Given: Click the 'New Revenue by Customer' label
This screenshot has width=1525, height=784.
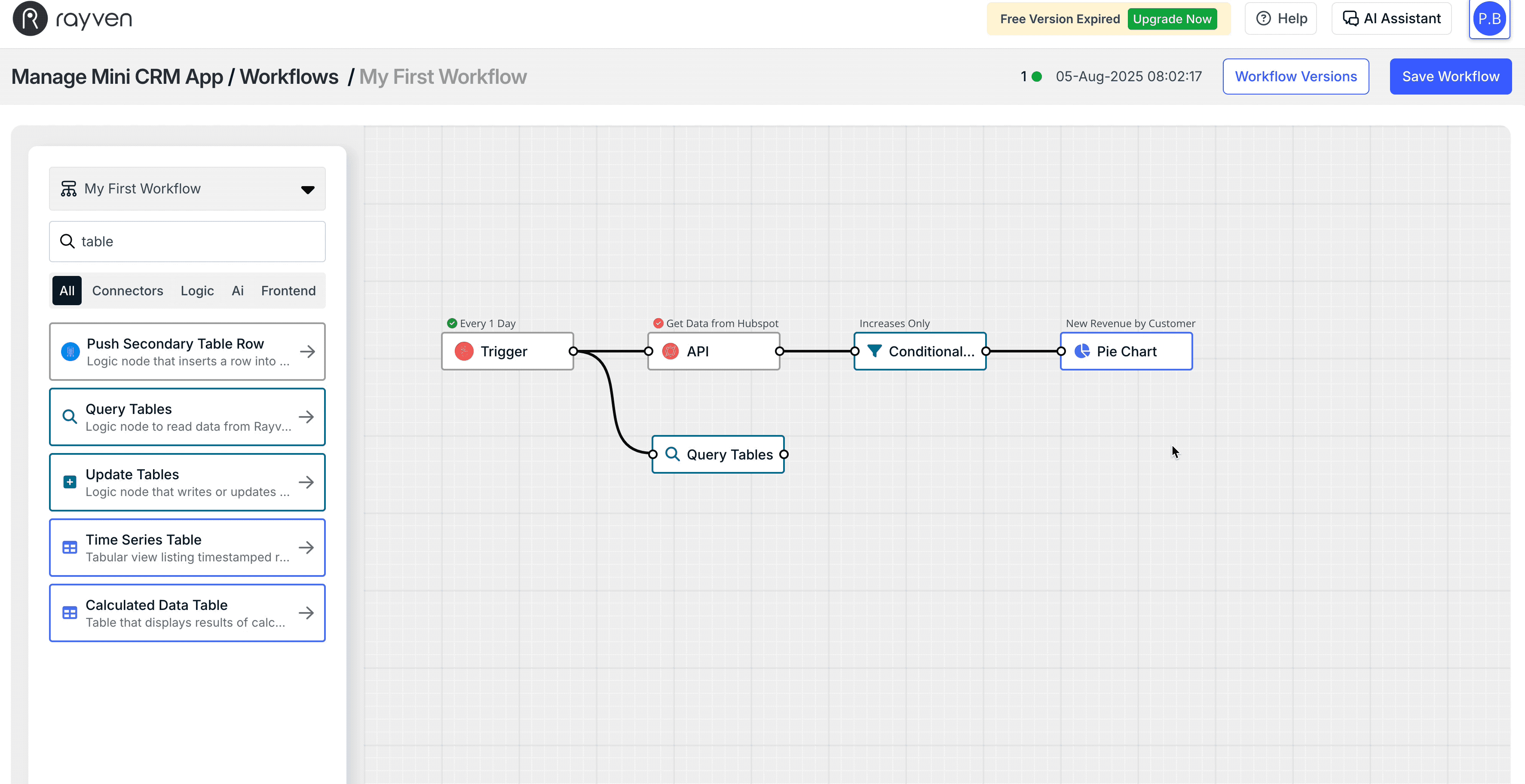Looking at the screenshot, I should tap(1130, 323).
